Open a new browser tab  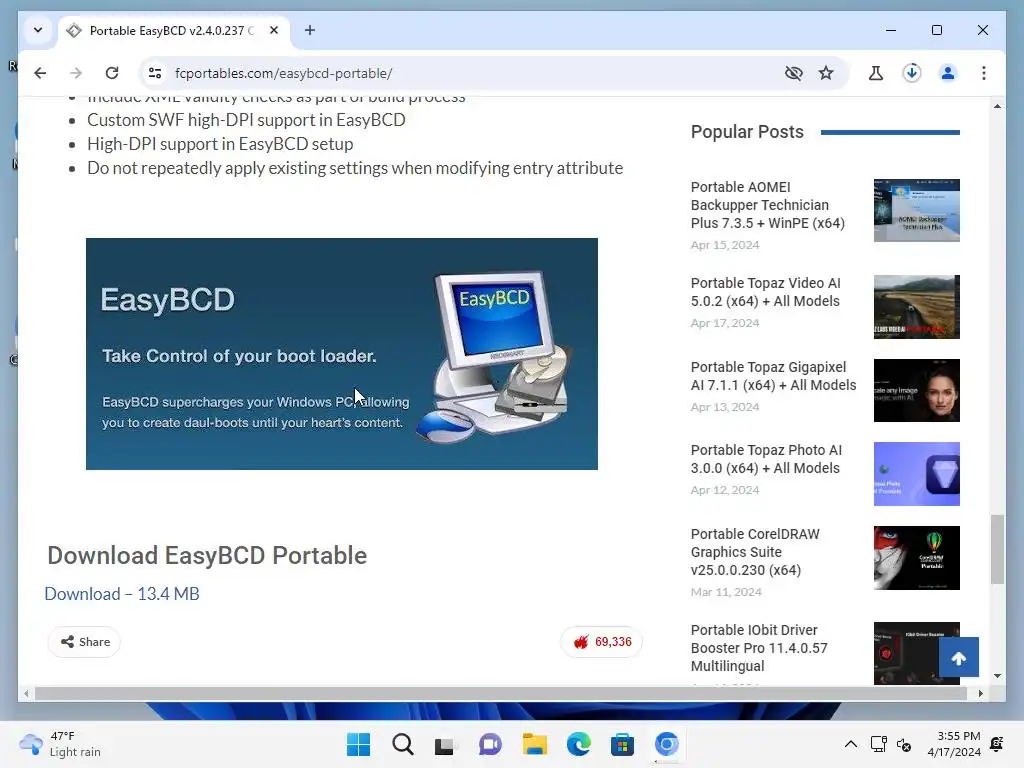pyautogui.click(x=310, y=30)
